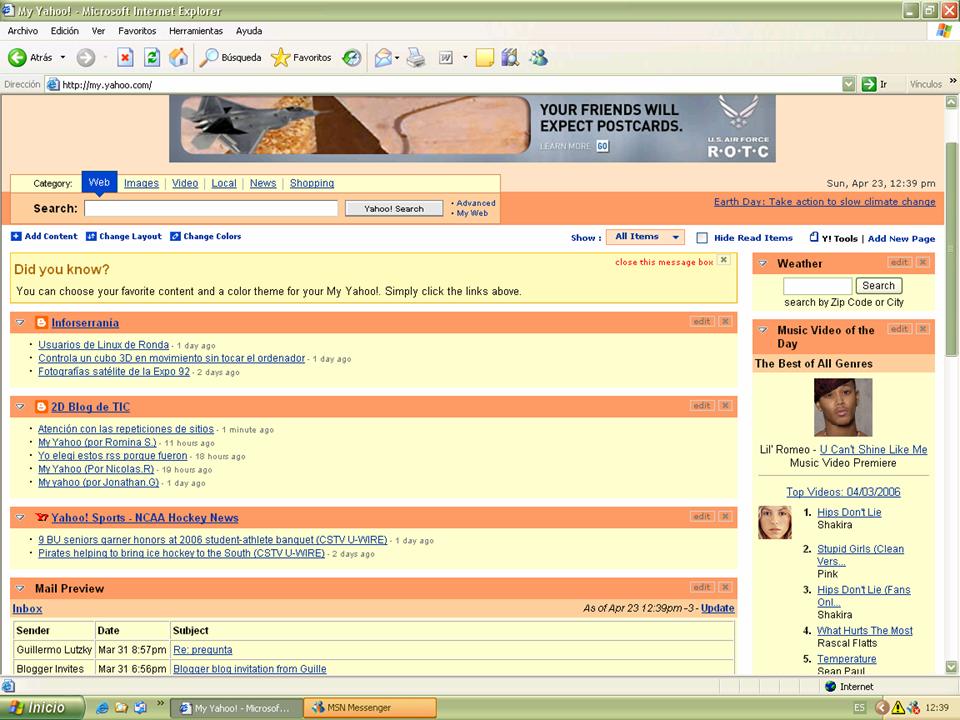Image resolution: width=960 pixels, height=720 pixels.
Task: Click the Add Content plus icon
Action: tap(16, 236)
